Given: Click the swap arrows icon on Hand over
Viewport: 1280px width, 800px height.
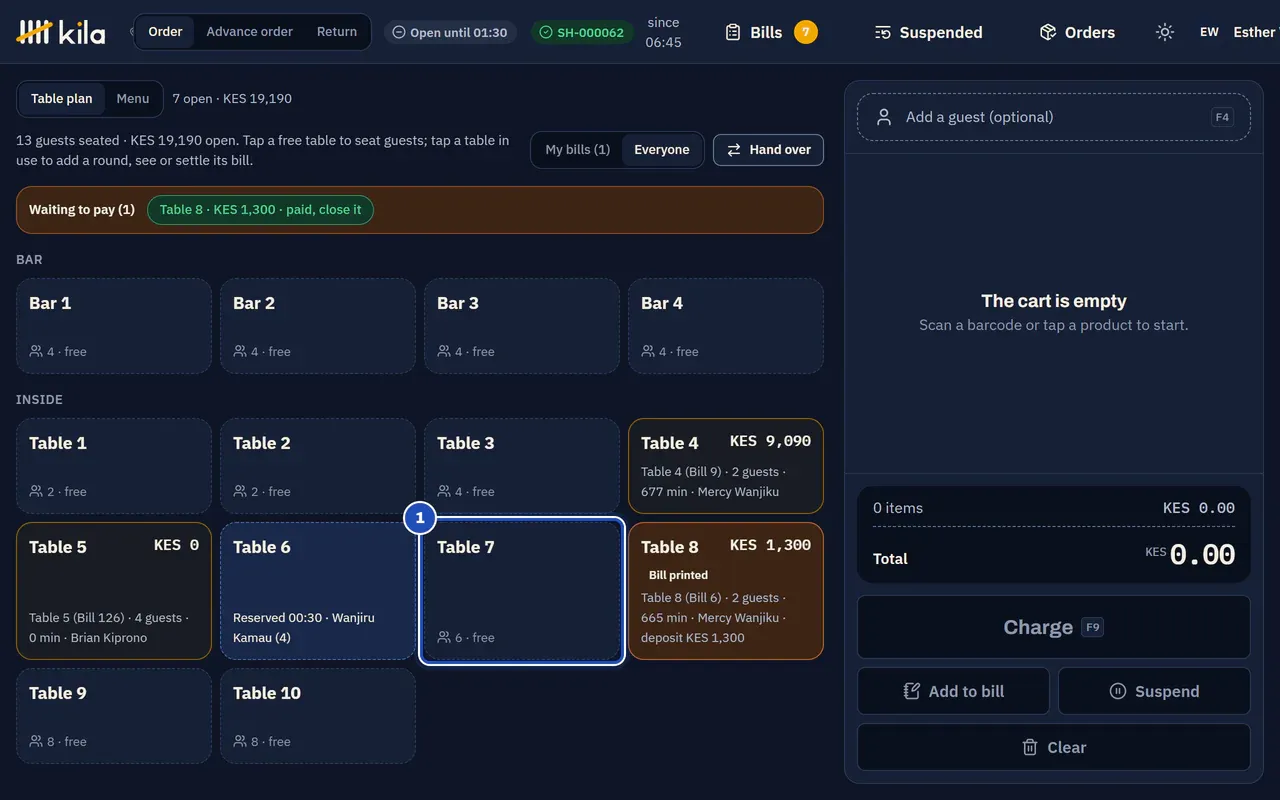Looking at the screenshot, I should pyautogui.click(x=734, y=150).
